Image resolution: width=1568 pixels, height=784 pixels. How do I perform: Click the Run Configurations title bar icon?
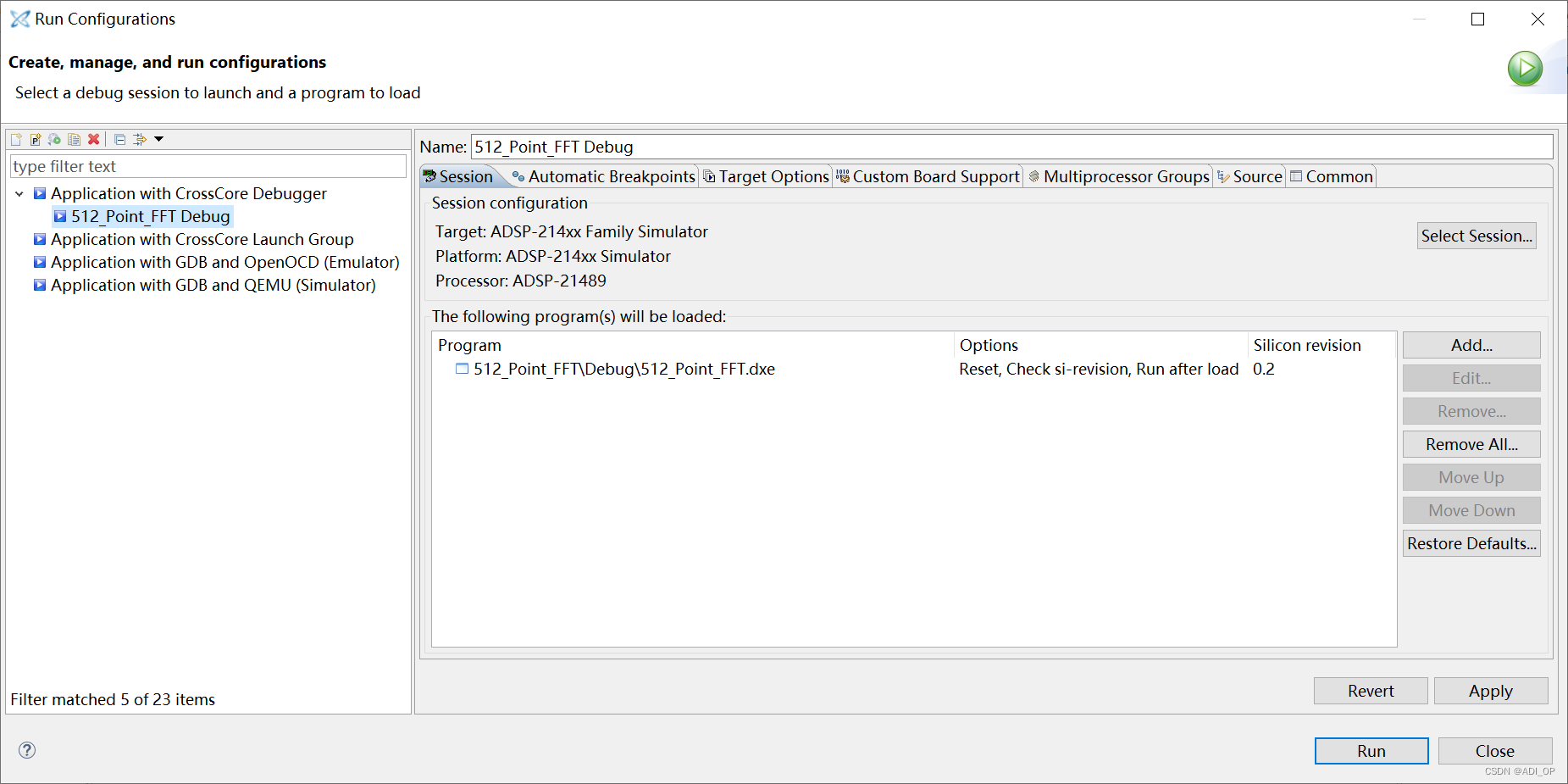tap(19, 19)
